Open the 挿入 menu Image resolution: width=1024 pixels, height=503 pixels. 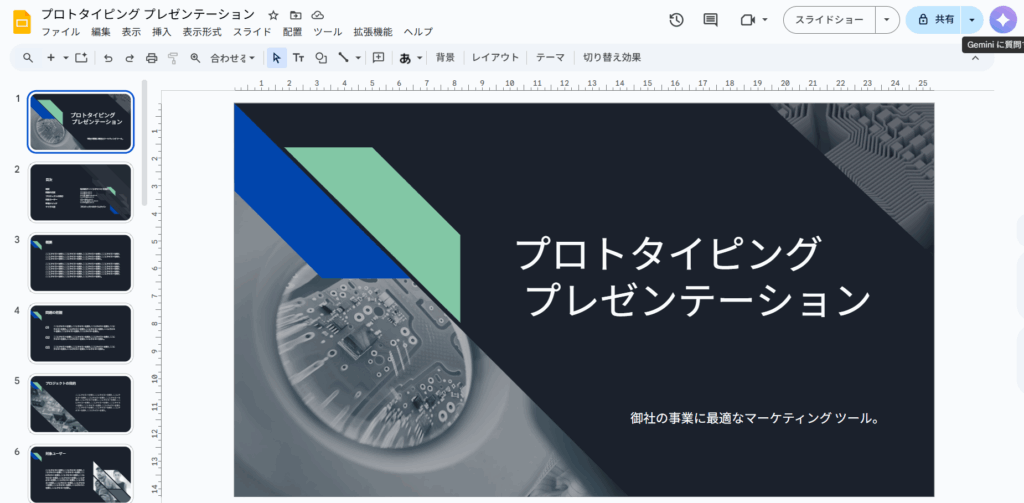pos(161,32)
